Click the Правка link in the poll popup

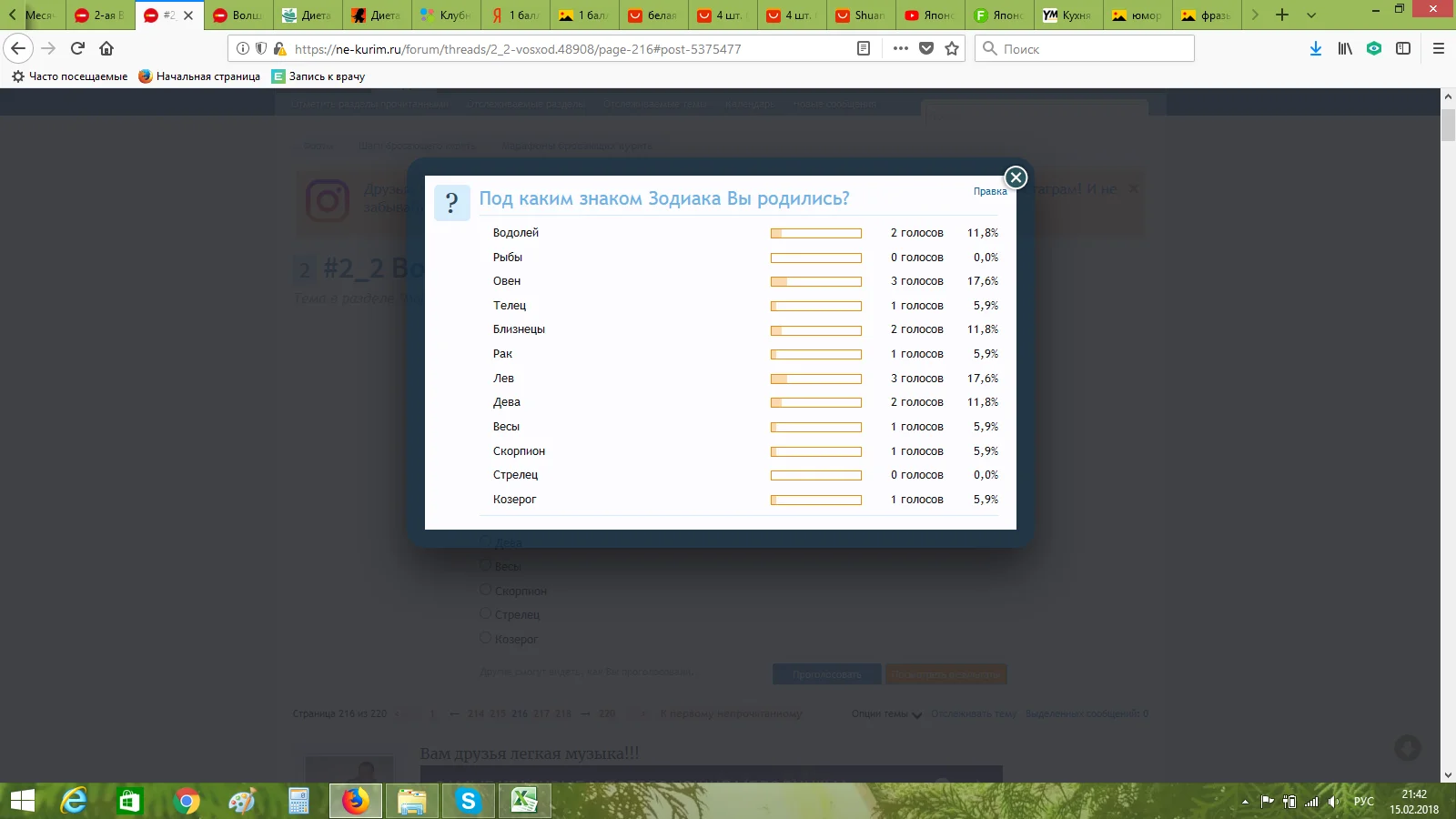coord(990,191)
